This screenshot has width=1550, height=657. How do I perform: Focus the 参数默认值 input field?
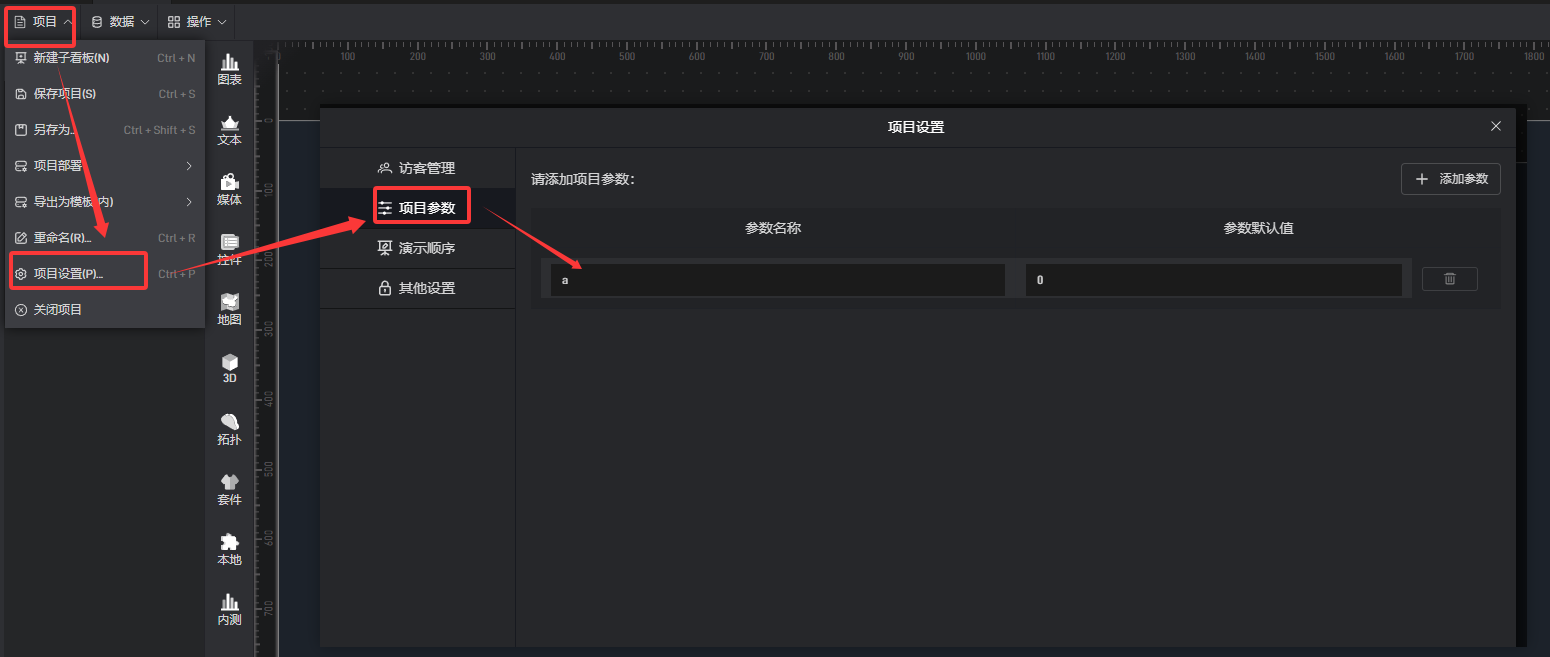[x=1214, y=280]
